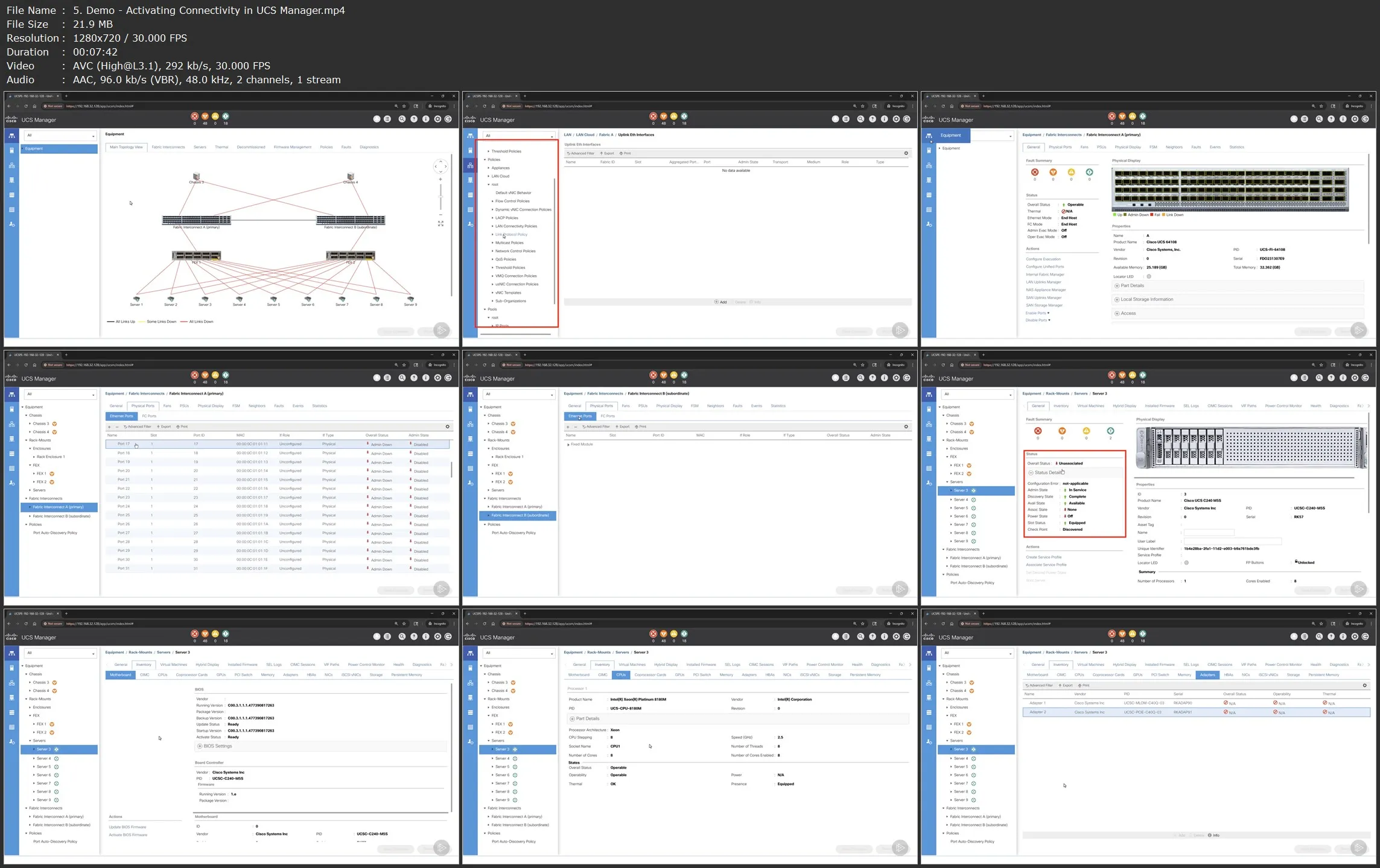
Task: Select Adapter 2 row in Server 3 Adapters frame
Action: [x=1196, y=712]
